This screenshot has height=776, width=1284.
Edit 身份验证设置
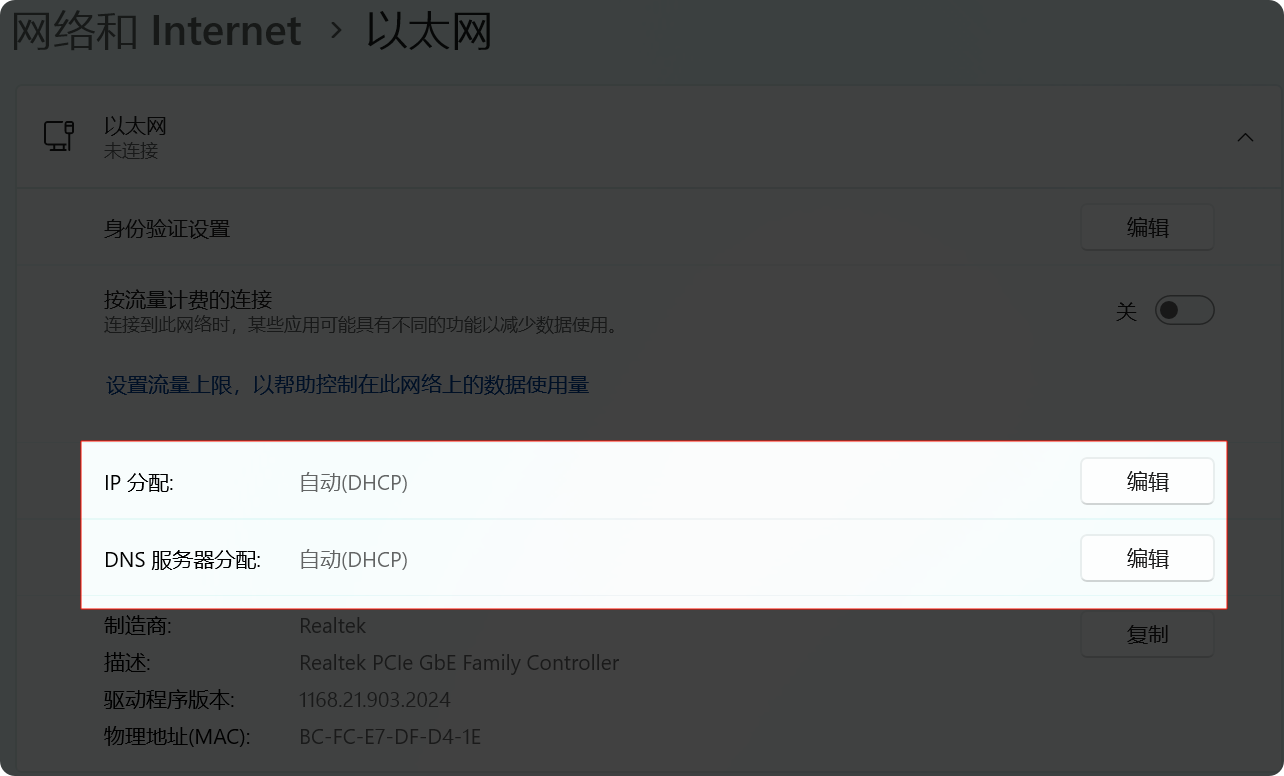coord(1147,228)
